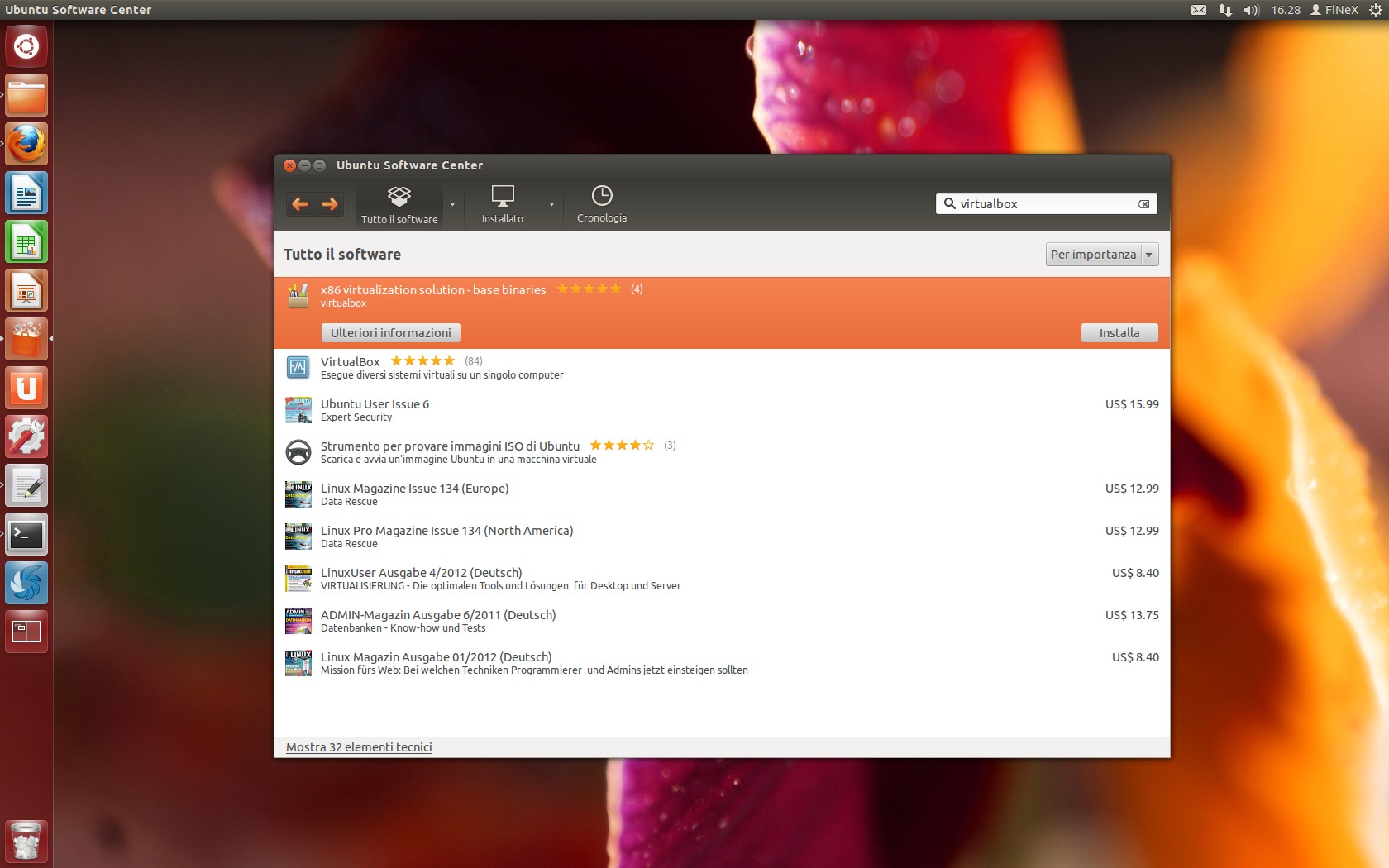1389x868 pixels.
Task: Open text editor from launcher
Action: pyautogui.click(x=26, y=485)
